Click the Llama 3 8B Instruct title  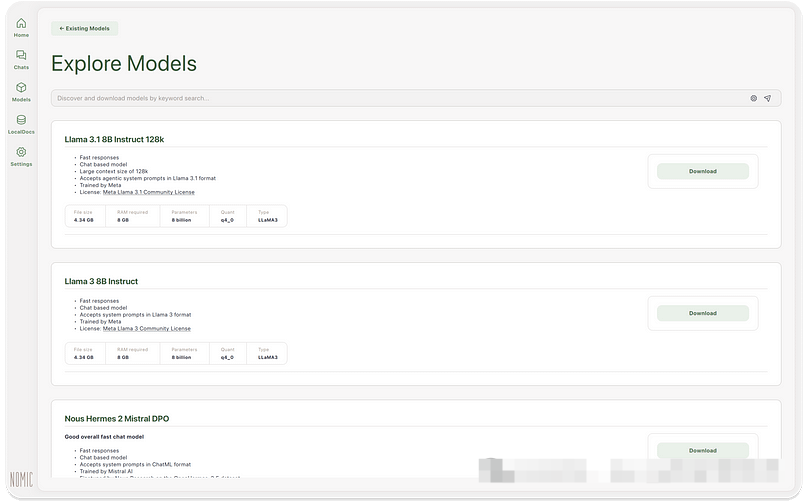tap(101, 281)
